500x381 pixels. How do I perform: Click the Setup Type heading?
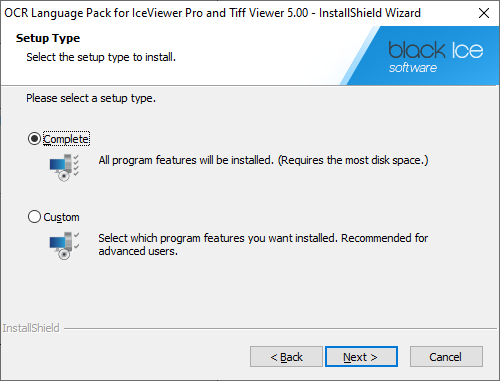coord(48,38)
